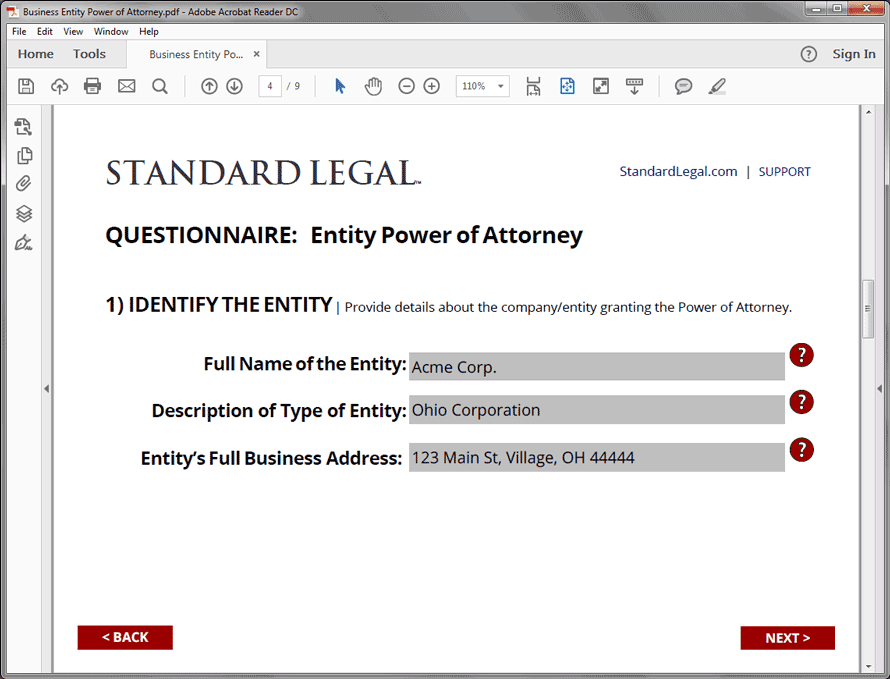
Task: Click the scrollbar up arrow
Action: point(868,113)
